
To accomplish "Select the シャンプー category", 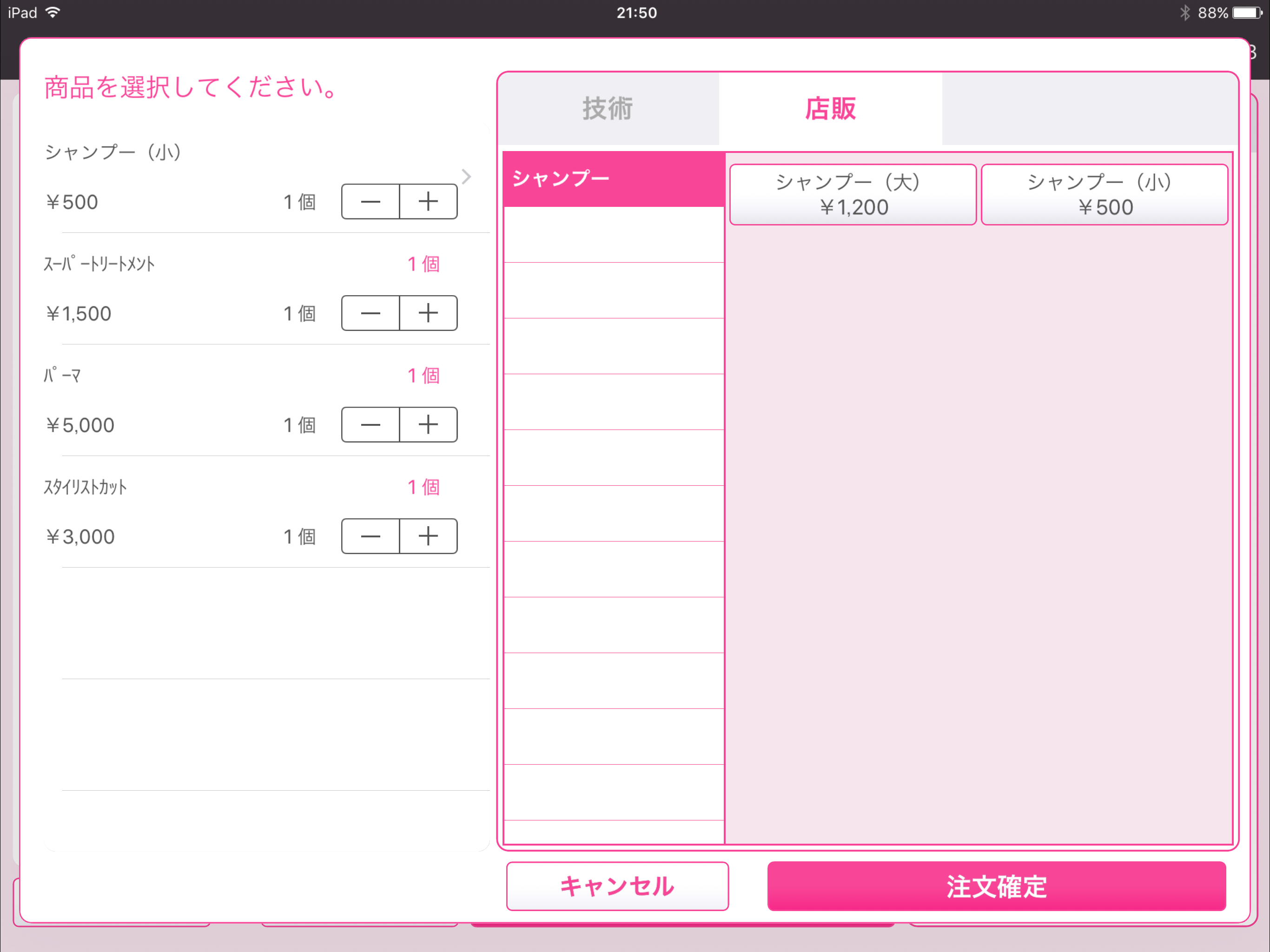I will pyautogui.click(x=614, y=178).
